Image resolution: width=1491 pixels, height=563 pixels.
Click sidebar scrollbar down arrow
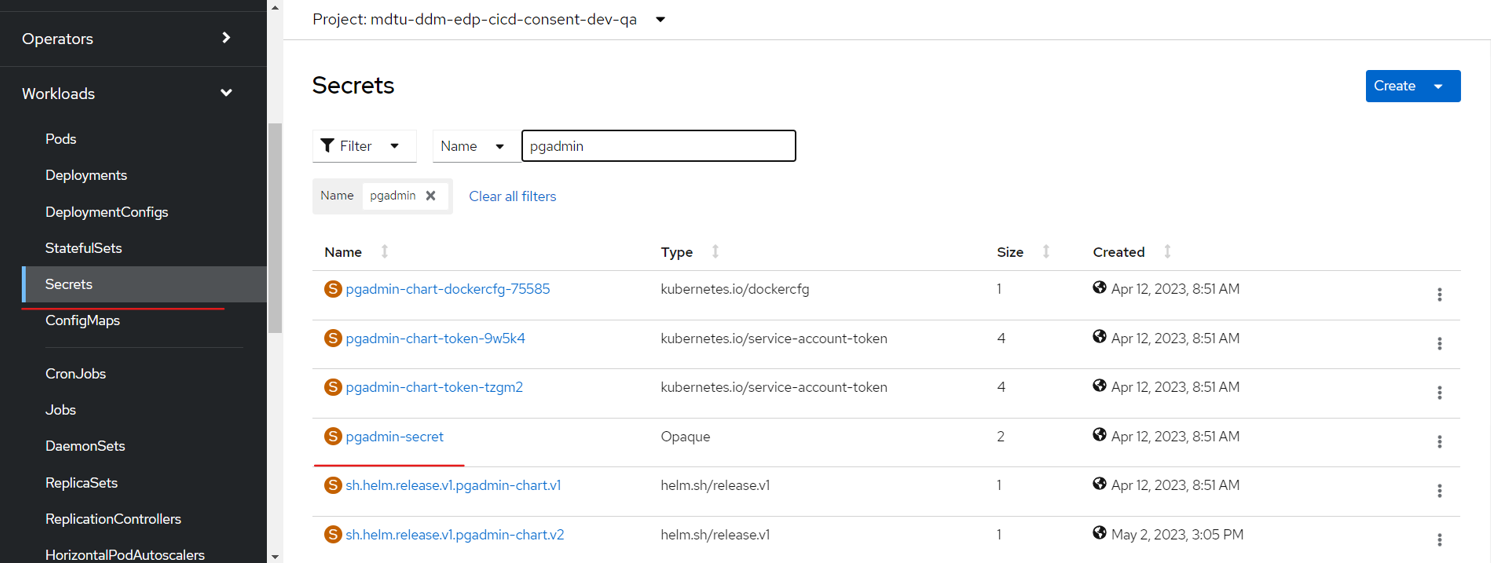click(275, 556)
